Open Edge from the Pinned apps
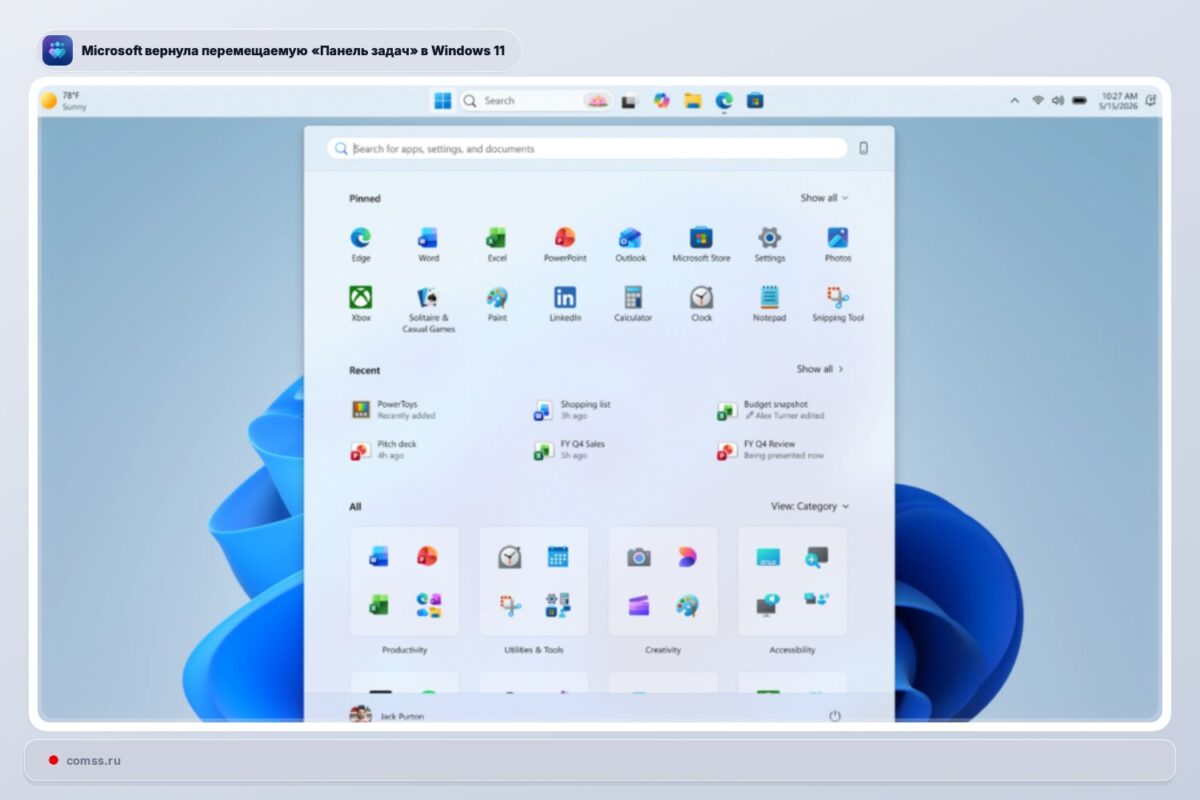1200x800 pixels. [361, 244]
